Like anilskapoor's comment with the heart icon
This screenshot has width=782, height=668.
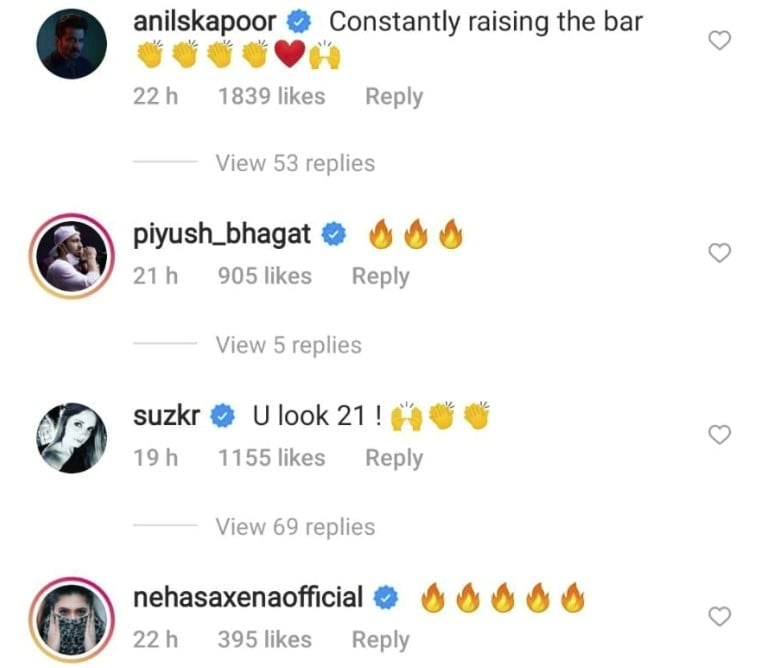pyautogui.click(x=719, y=40)
